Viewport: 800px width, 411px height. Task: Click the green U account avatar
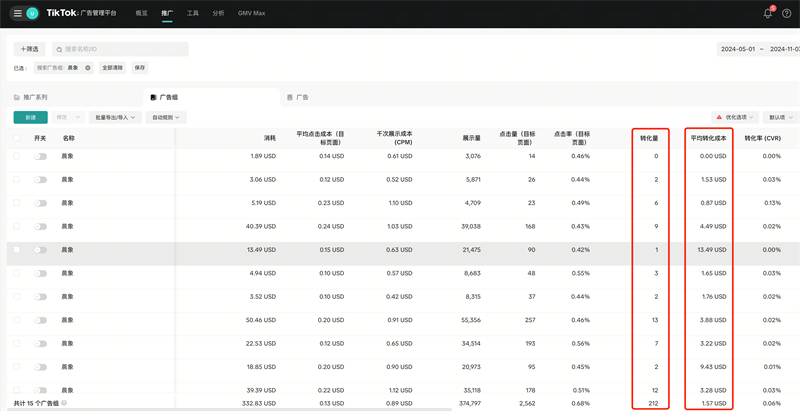(33, 13)
